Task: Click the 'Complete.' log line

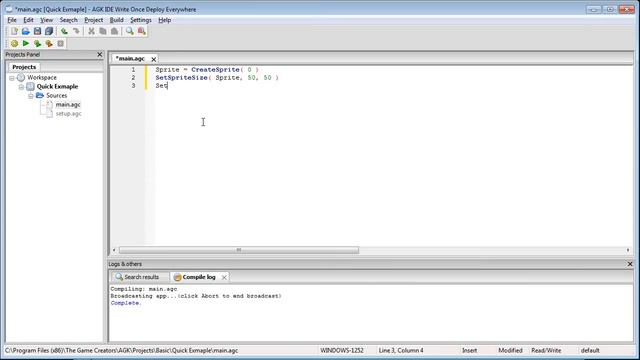Action: tap(126, 303)
